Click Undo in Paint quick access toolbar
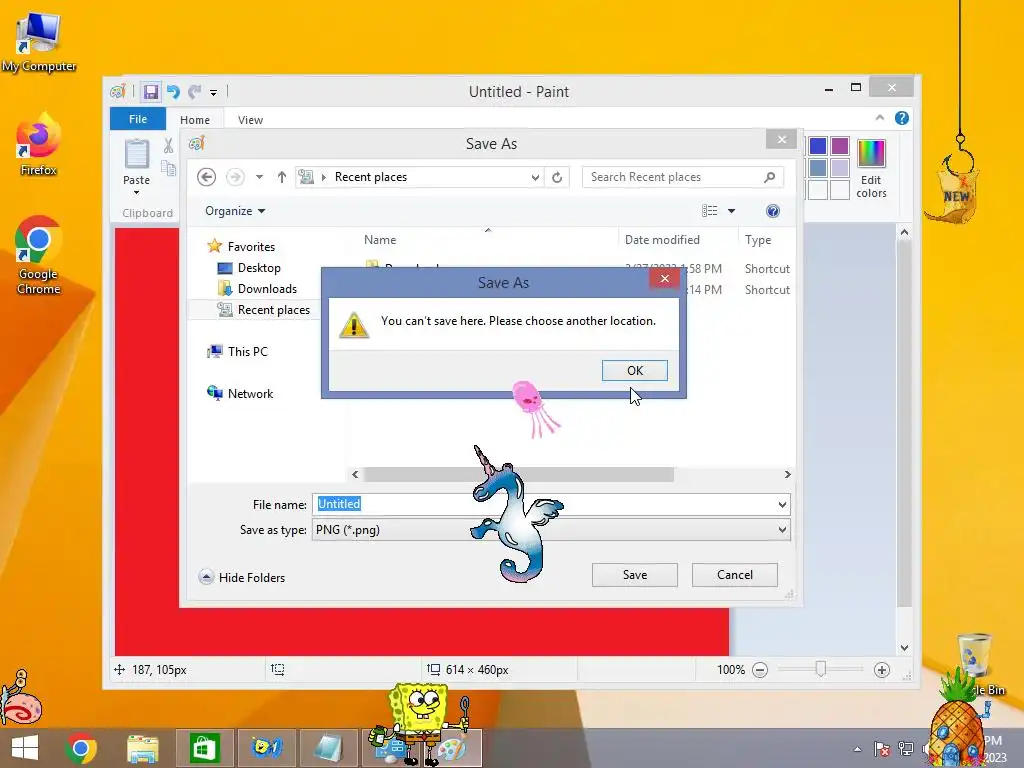Viewport: 1024px width, 768px height. 173,92
